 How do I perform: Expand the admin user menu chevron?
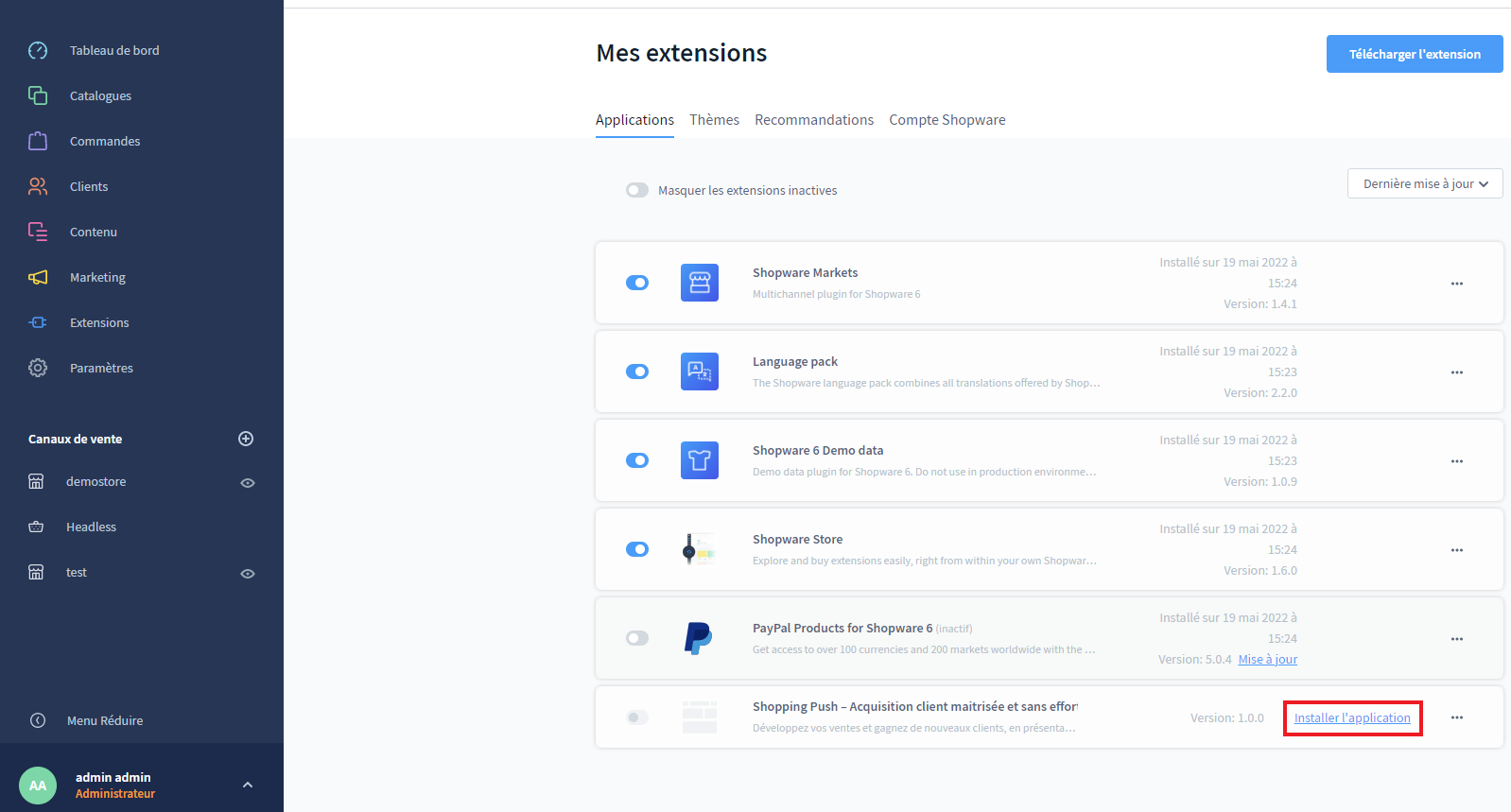point(248,785)
